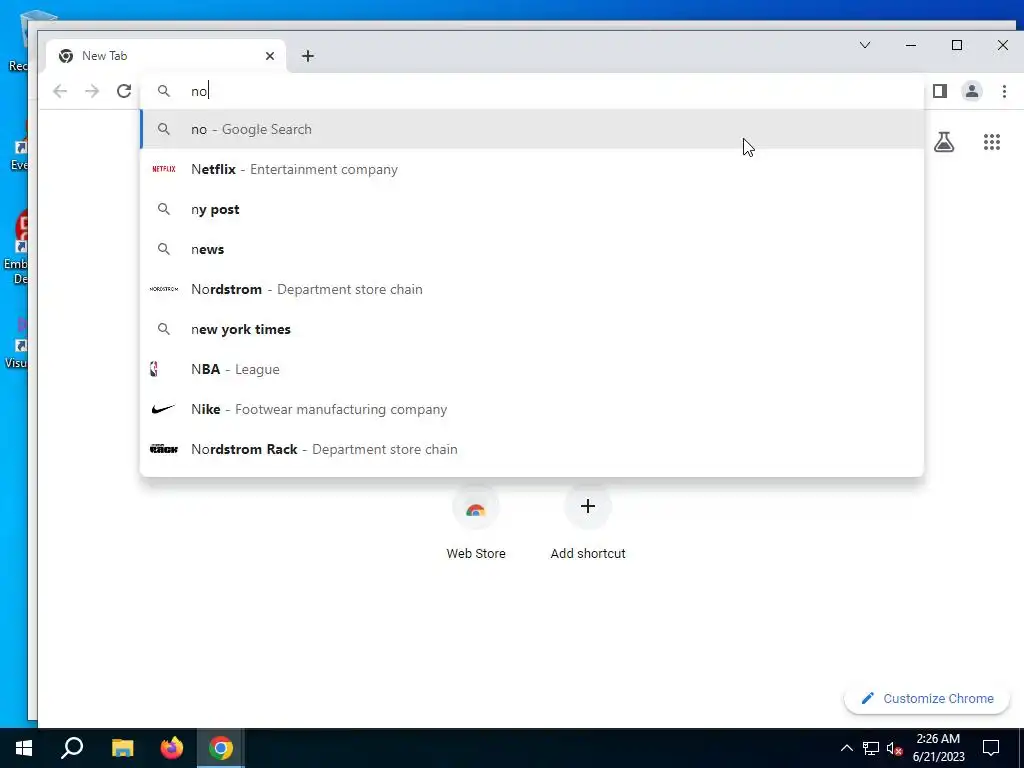Open Customize Chrome
Viewport: 1024px width, 768px height.
927,698
